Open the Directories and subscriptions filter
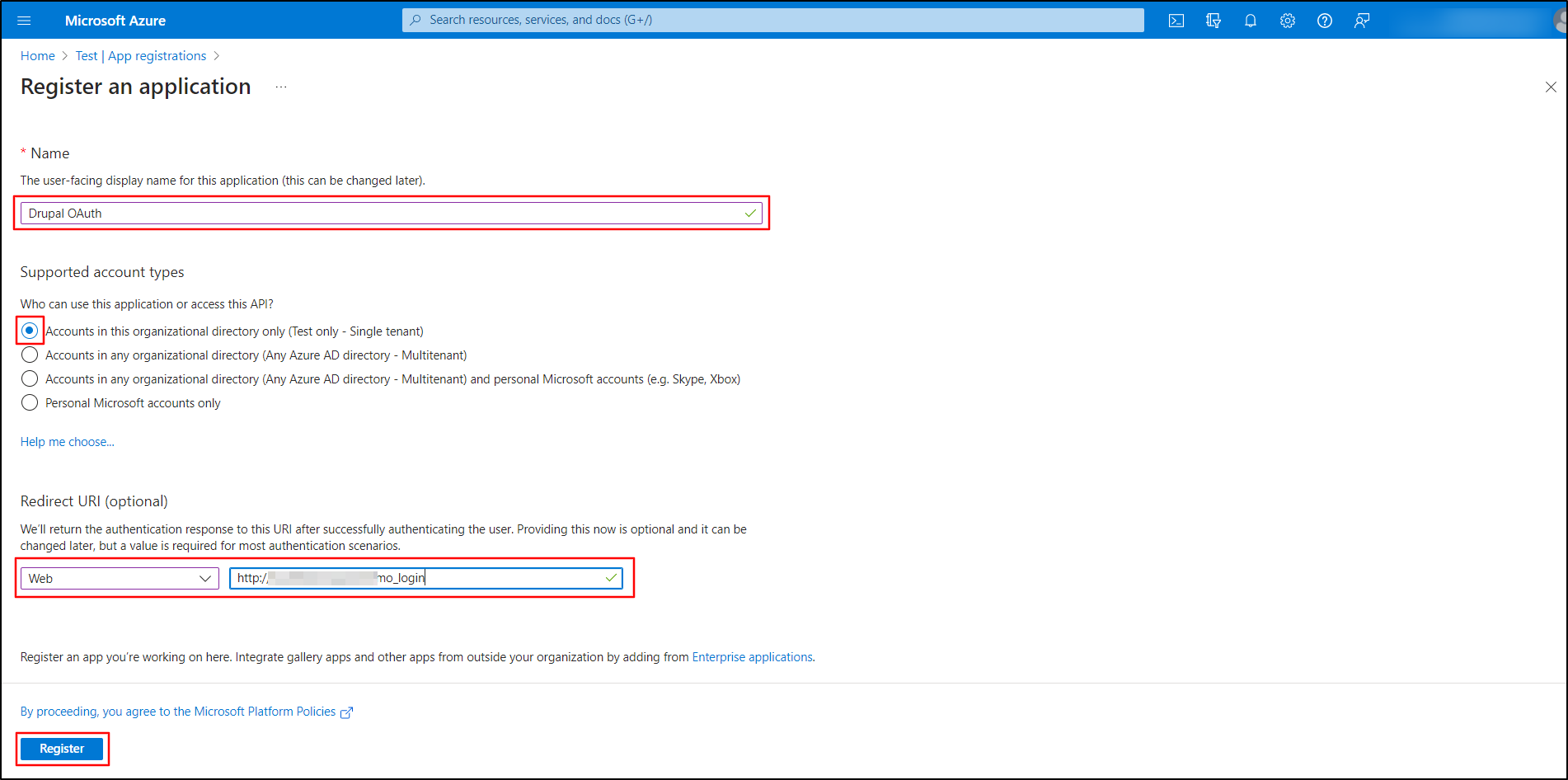Image resolution: width=1568 pixels, height=780 pixels. click(1214, 20)
